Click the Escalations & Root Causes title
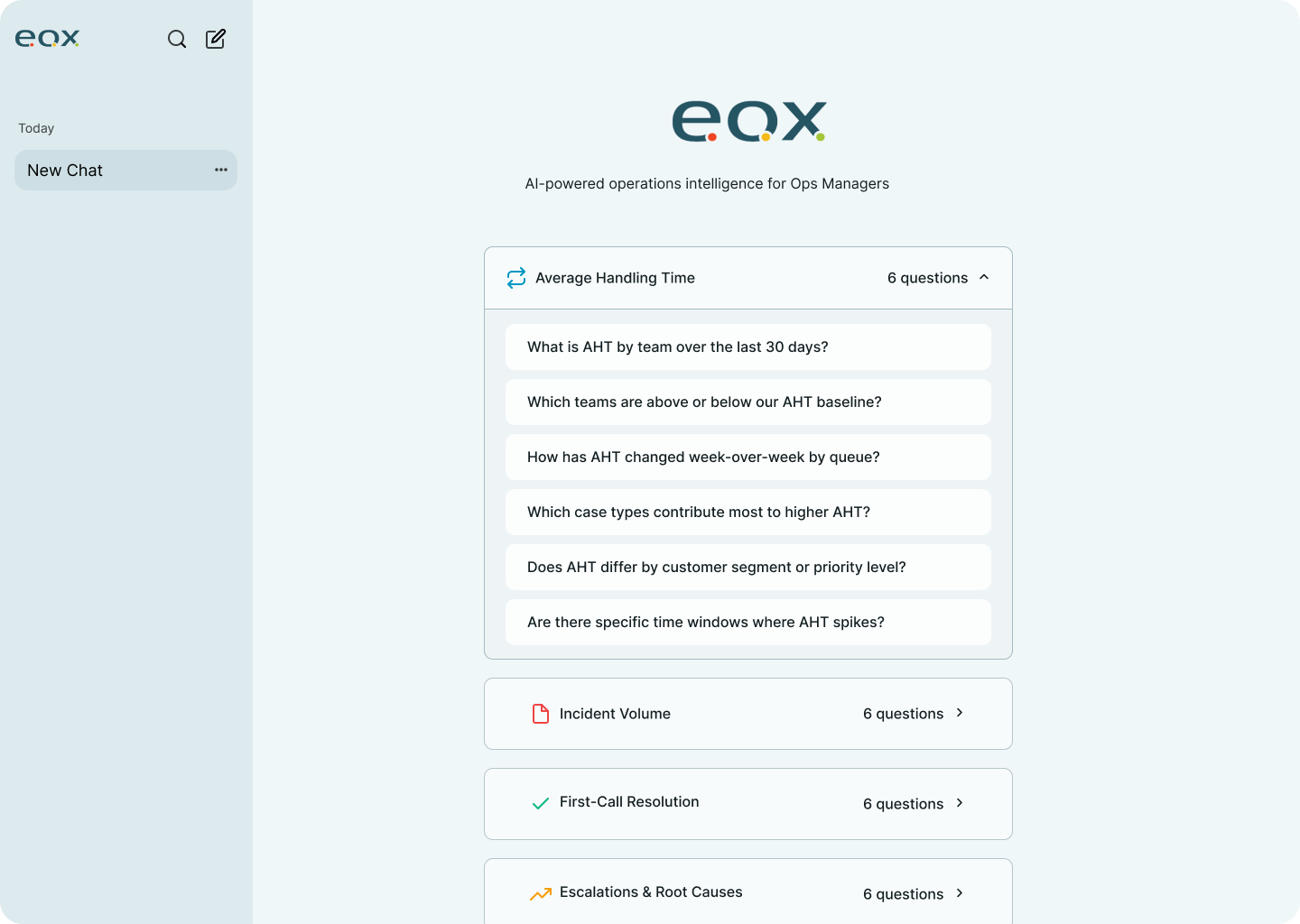1300x924 pixels. (x=651, y=892)
